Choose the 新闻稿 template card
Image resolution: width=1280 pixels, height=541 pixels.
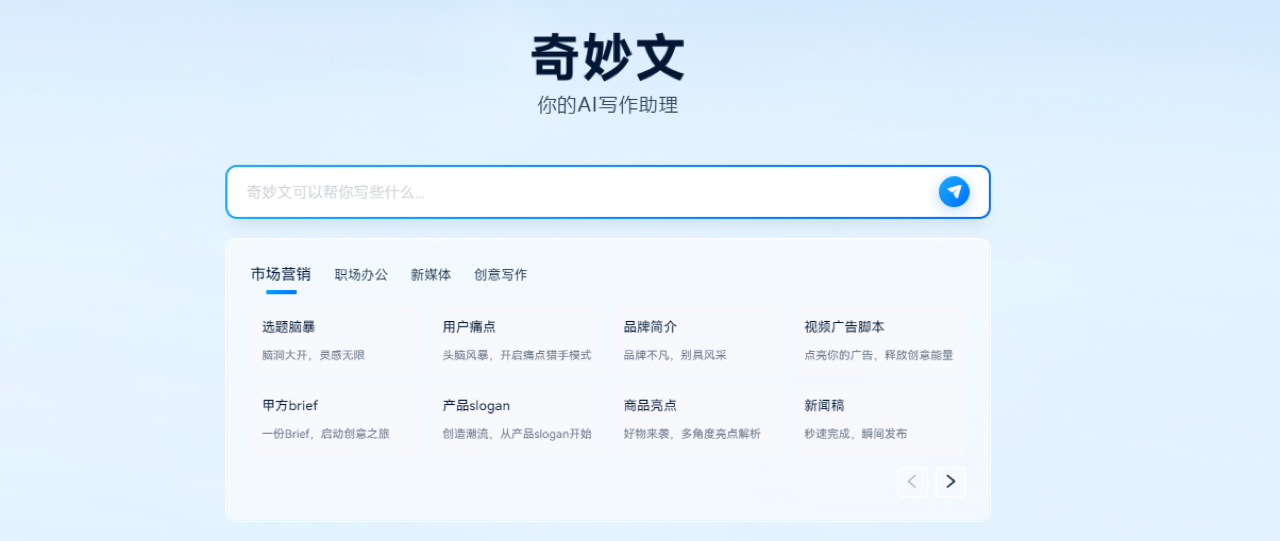(879, 419)
